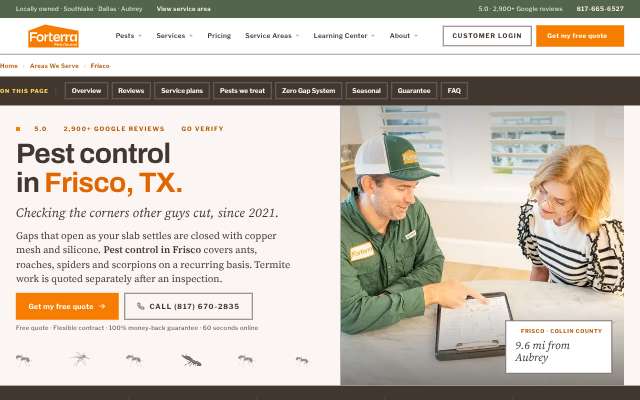
Task: Jump to the Seasonal section
Action: point(367,91)
